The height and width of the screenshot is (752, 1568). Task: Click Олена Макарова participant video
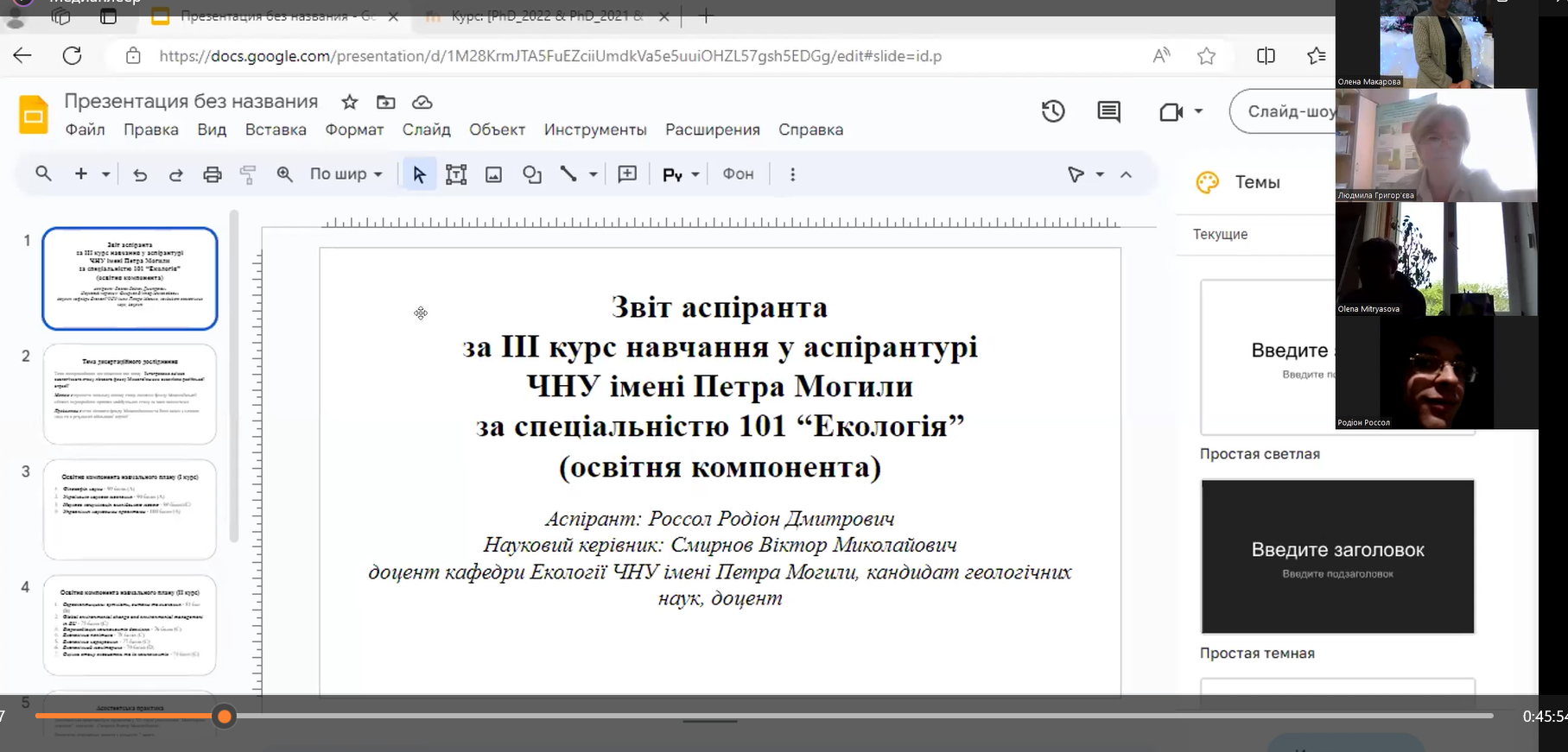pos(1437,44)
